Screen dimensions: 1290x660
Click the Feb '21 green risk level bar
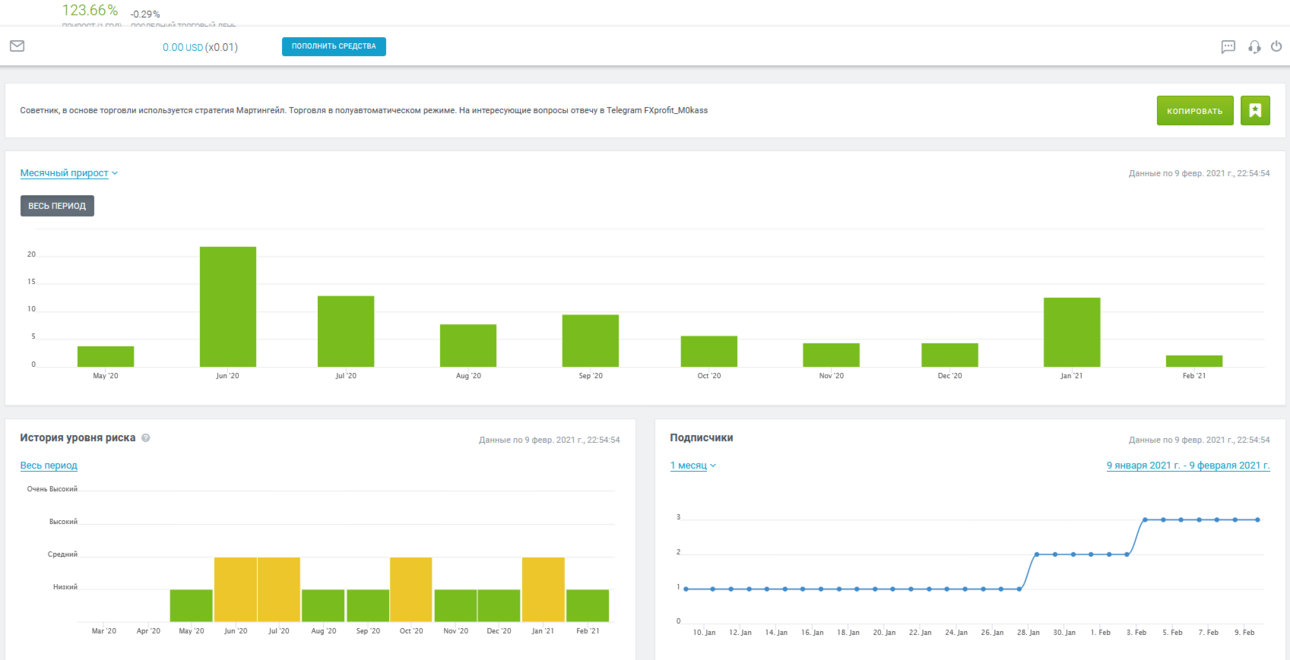click(587, 606)
